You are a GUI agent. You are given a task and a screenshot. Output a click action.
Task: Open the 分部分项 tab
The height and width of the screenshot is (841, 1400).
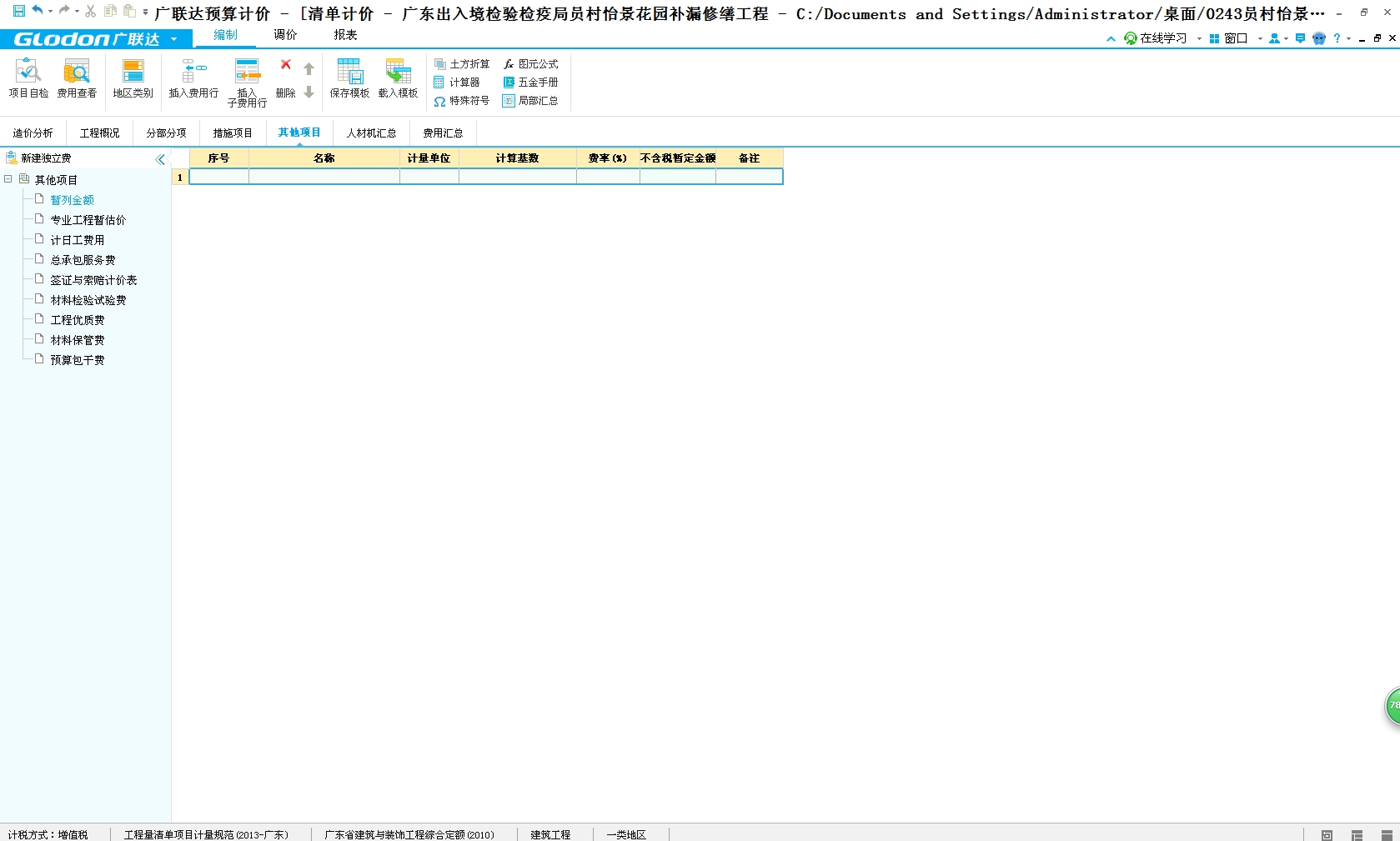[x=167, y=133]
